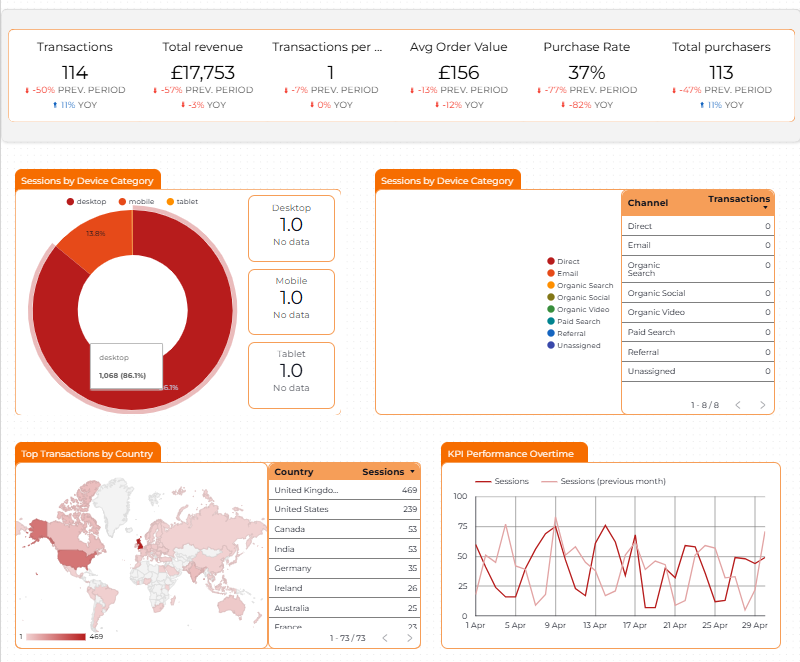Open the United Kingdom row
The image size is (800, 662).
(345, 490)
